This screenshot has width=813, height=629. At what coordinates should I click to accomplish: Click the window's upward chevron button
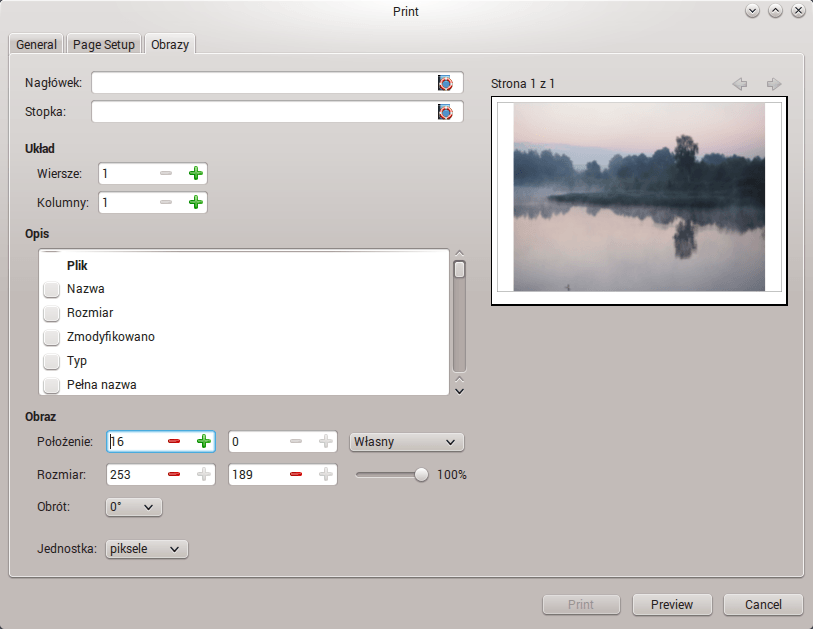tap(776, 11)
